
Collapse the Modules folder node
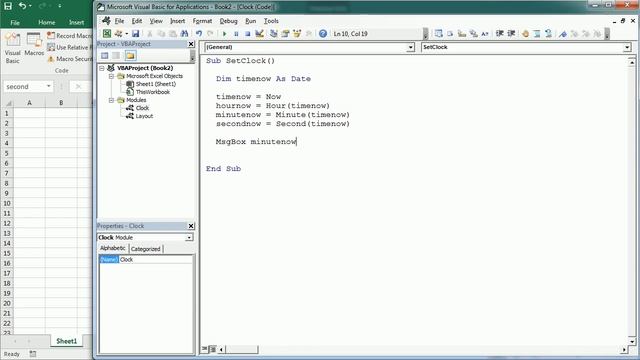[x=111, y=100]
